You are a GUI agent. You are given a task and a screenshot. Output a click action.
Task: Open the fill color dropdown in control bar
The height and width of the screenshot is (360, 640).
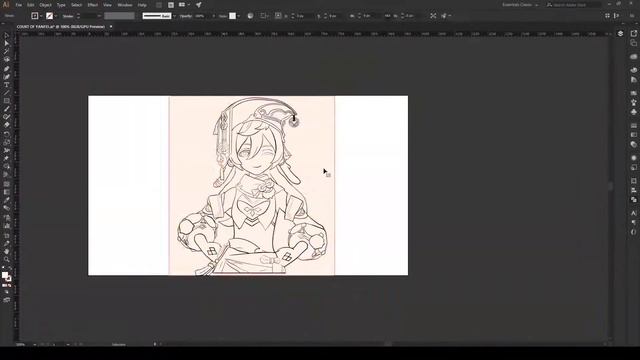click(x=41, y=16)
